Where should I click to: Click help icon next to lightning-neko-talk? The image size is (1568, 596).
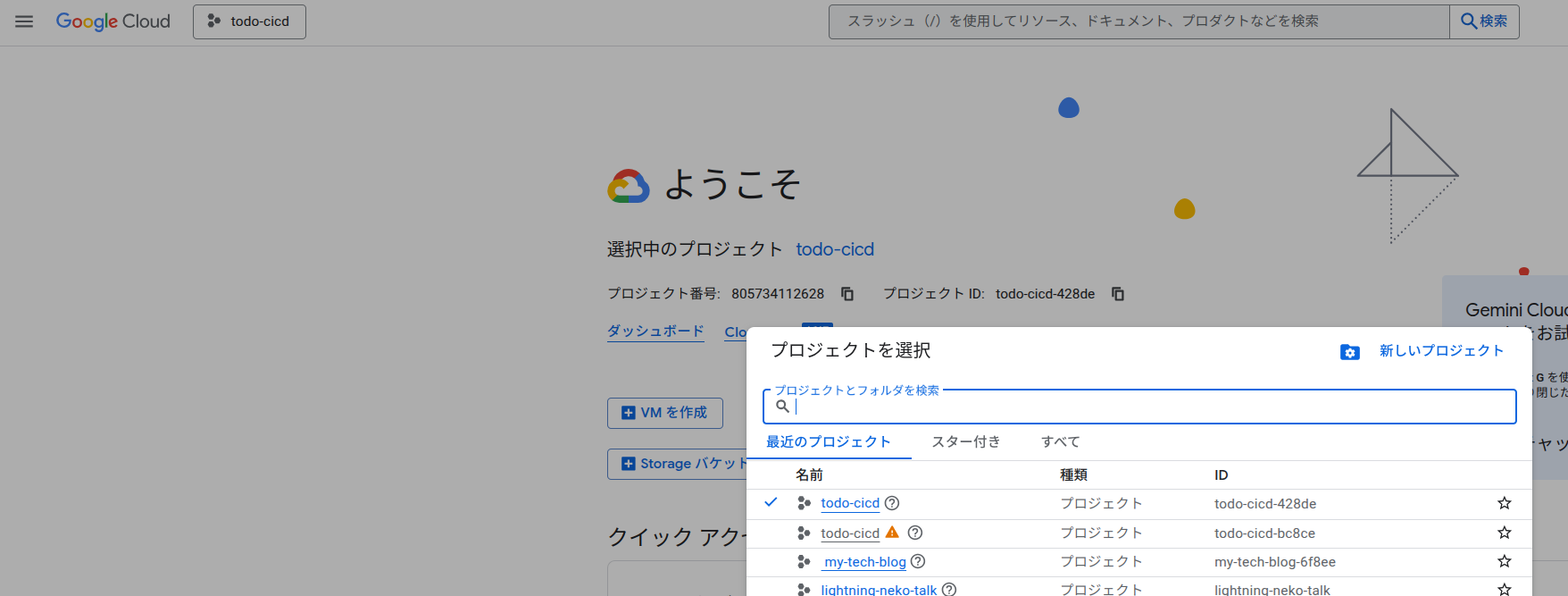(949, 590)
